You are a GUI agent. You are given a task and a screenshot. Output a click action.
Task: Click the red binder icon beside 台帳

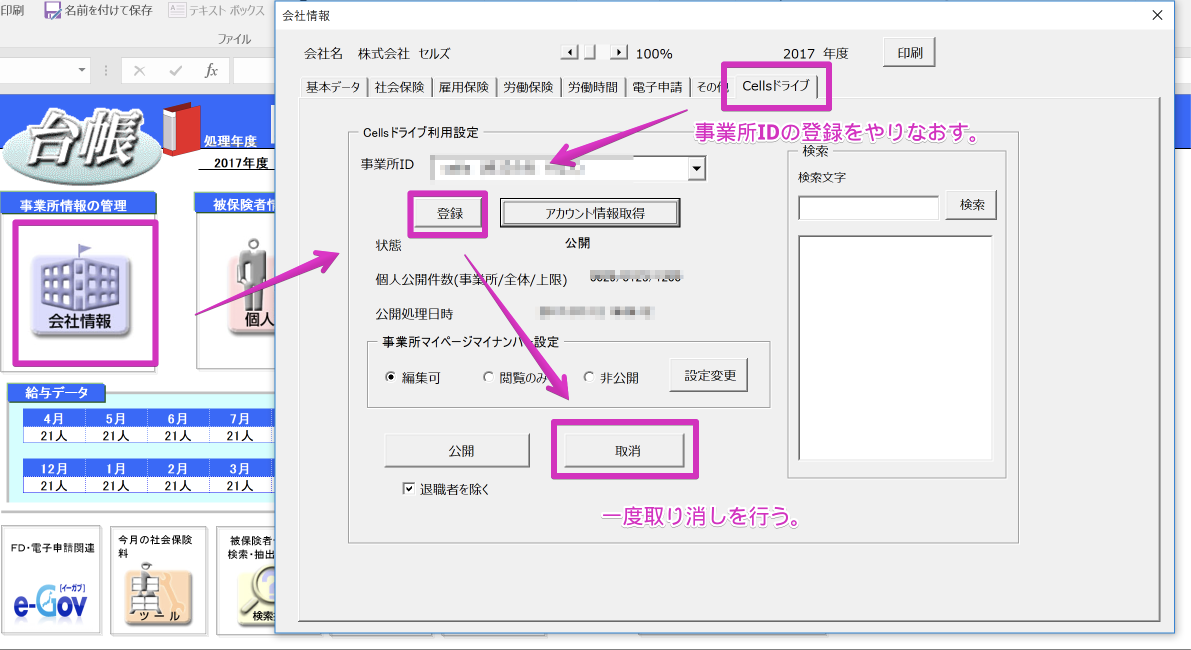point(181,128)
